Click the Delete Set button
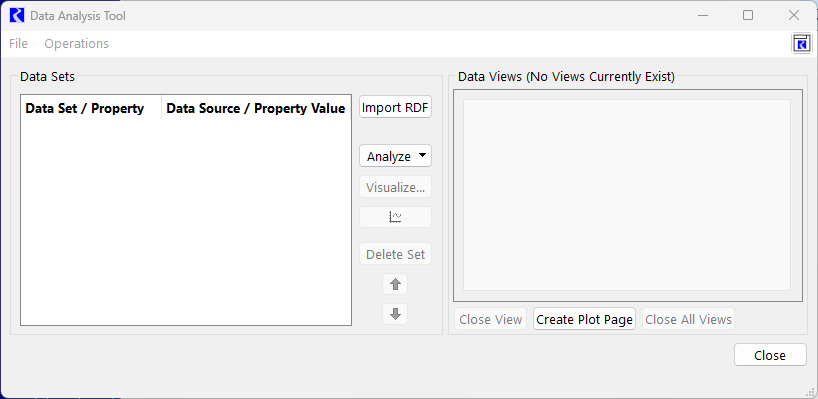 coord(395,255)
